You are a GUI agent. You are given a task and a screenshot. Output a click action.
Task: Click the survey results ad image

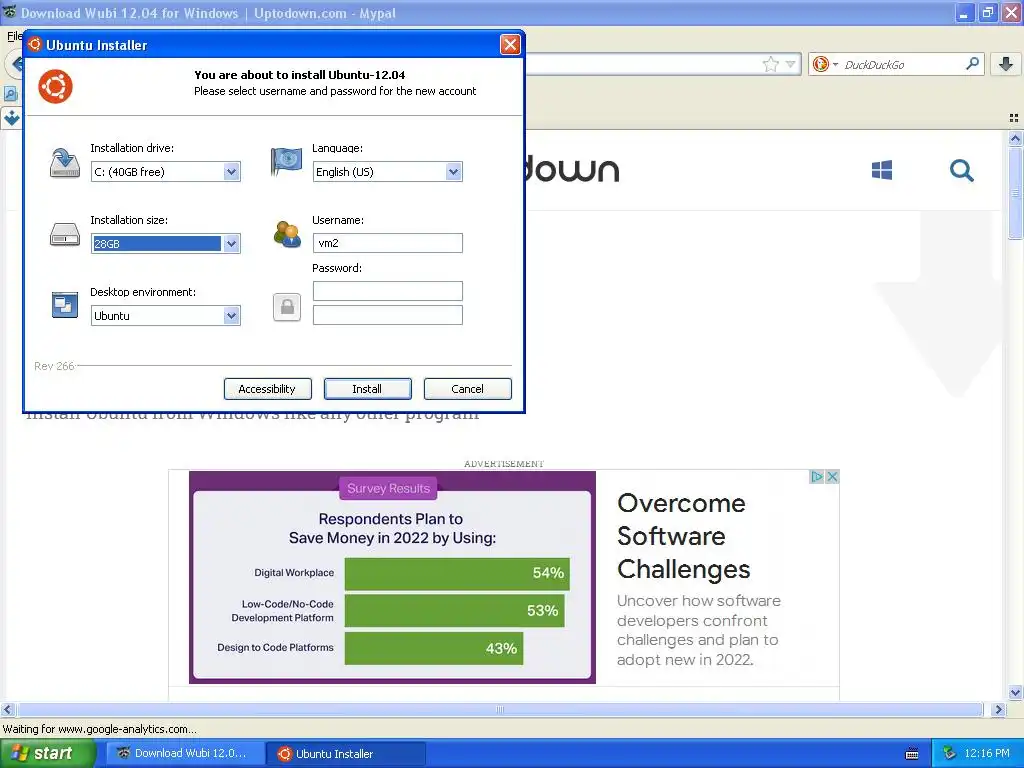392,577
